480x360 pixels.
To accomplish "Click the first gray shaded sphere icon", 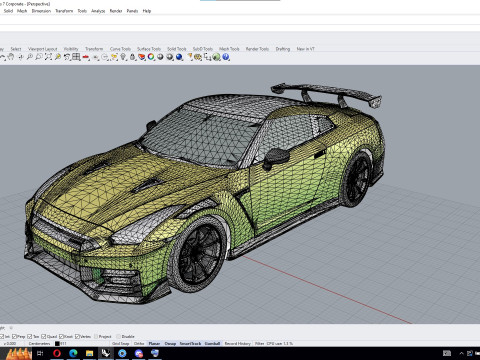I will (x=160, y=57).
